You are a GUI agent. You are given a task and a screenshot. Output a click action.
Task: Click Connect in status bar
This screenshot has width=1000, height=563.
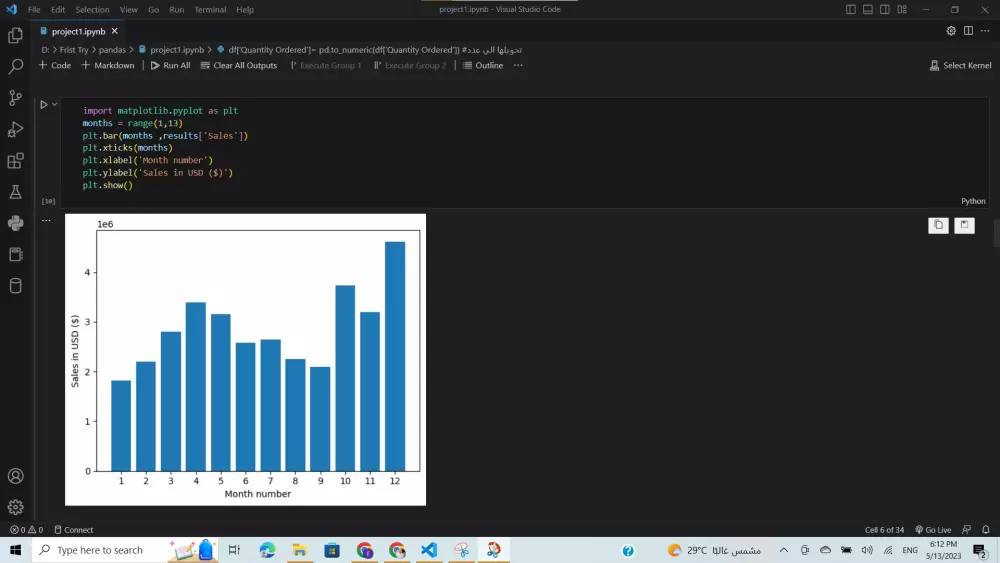pyautogui.click(x=74, y=530)
